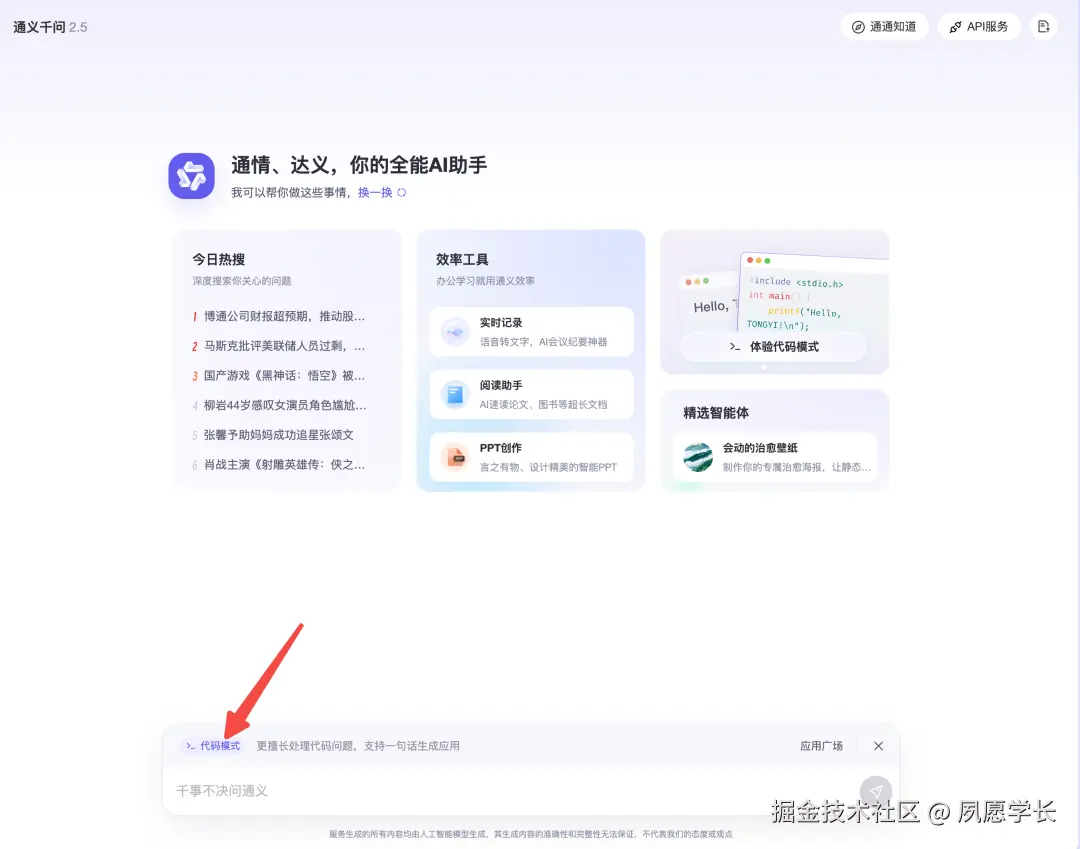1080x849 pixels.
Task: Click the 体验代码模式 button
Action: tap(774, 347)
